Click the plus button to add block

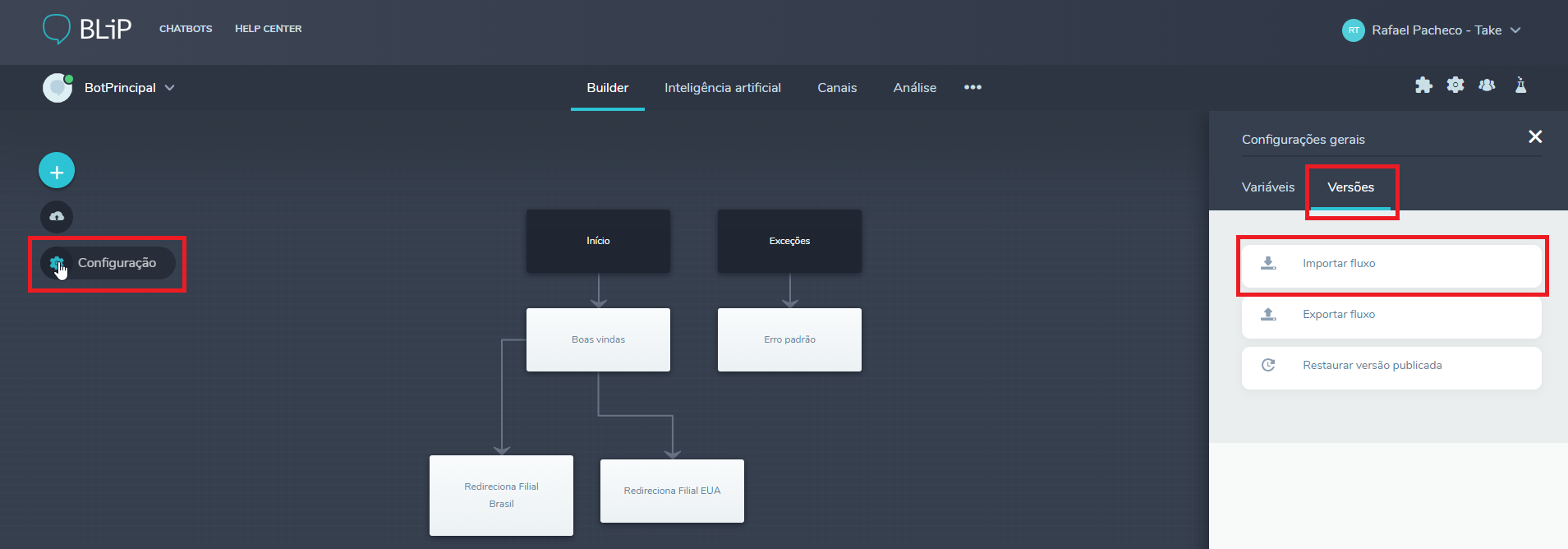point(57,171)
